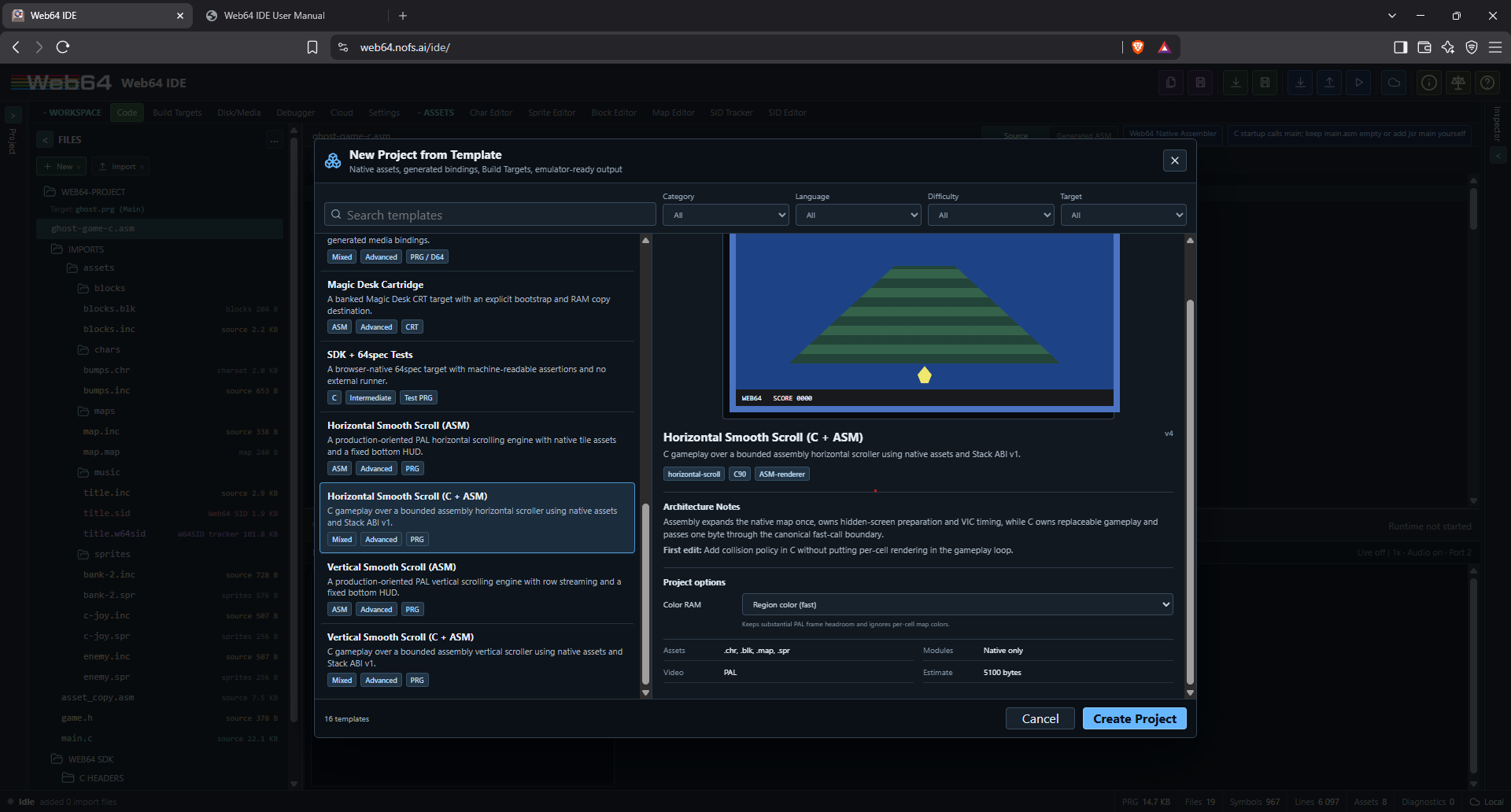Open the browser tab search chevron
Screen dimensions: 1511x812
pos(1391,16)
